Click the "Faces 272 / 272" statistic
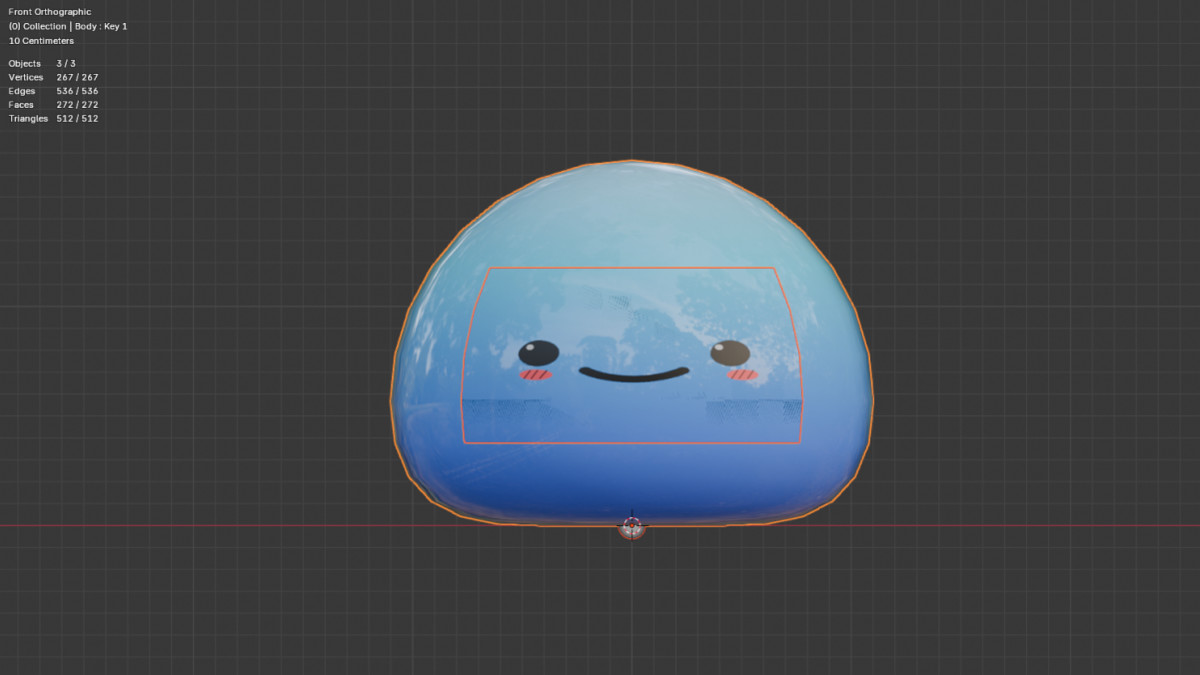Image resolution: width=1200 pixels, height=675 pixels. 53,105
